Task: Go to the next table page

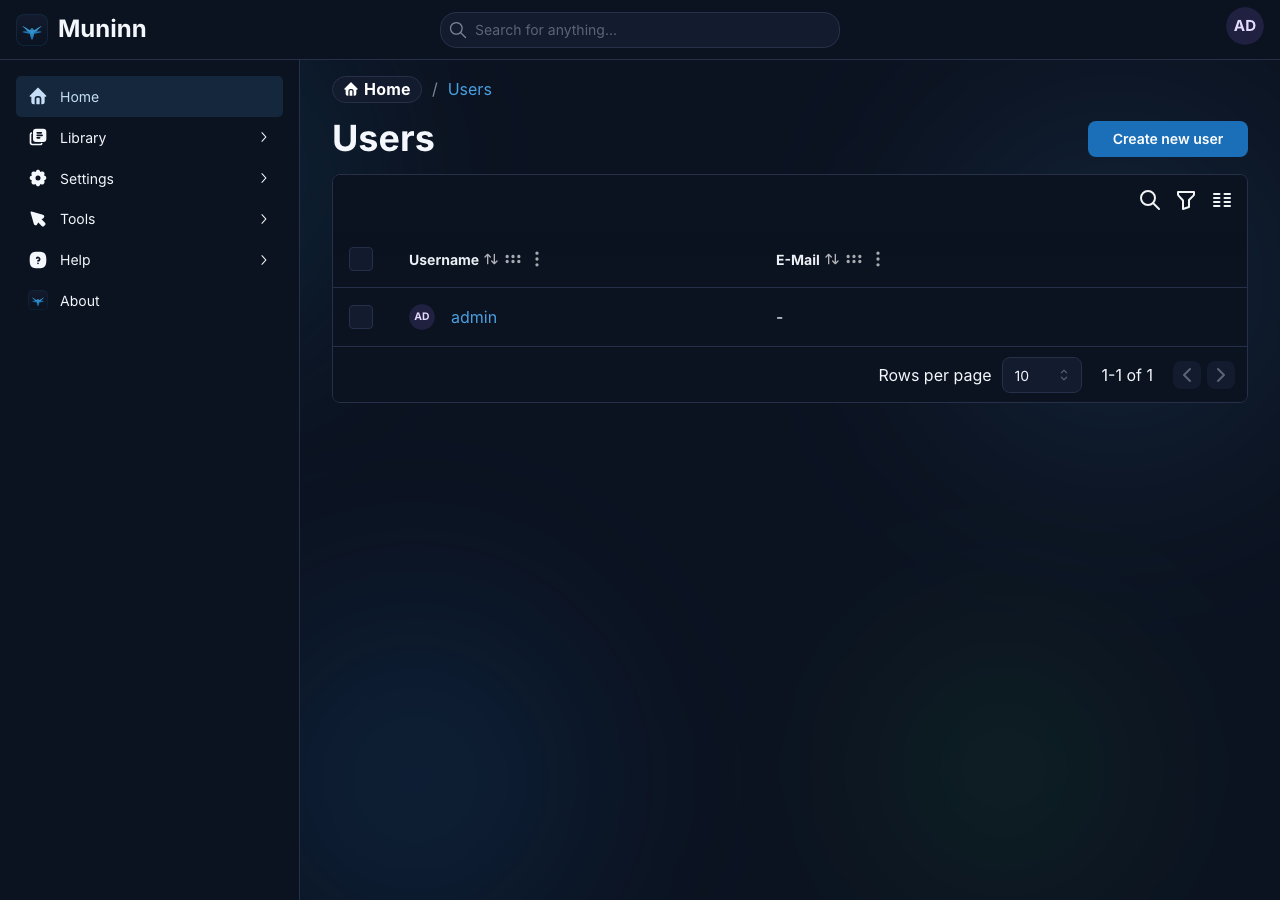Action: 1221,375
